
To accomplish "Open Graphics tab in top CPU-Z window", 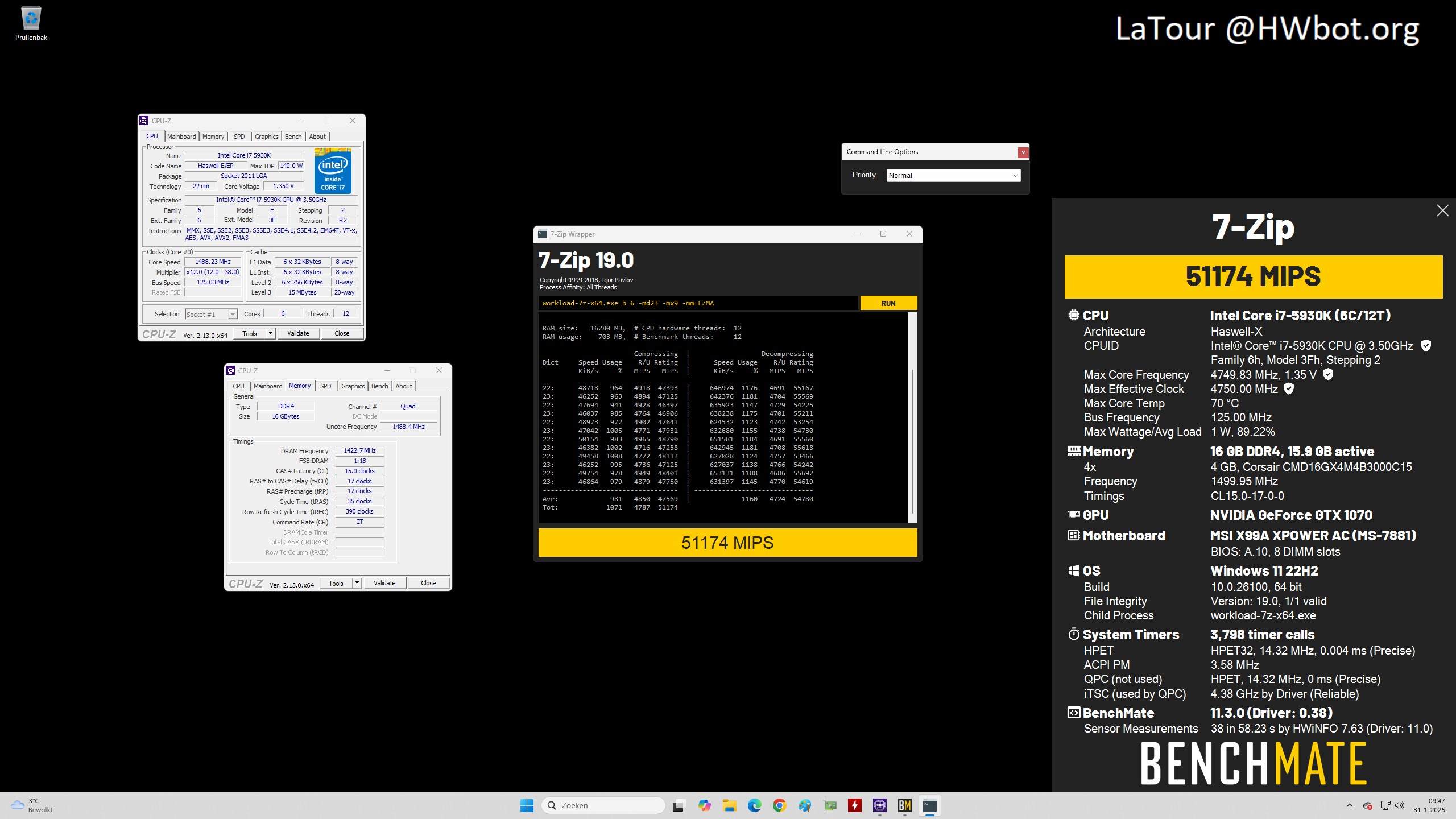I will tap(266, 136).
